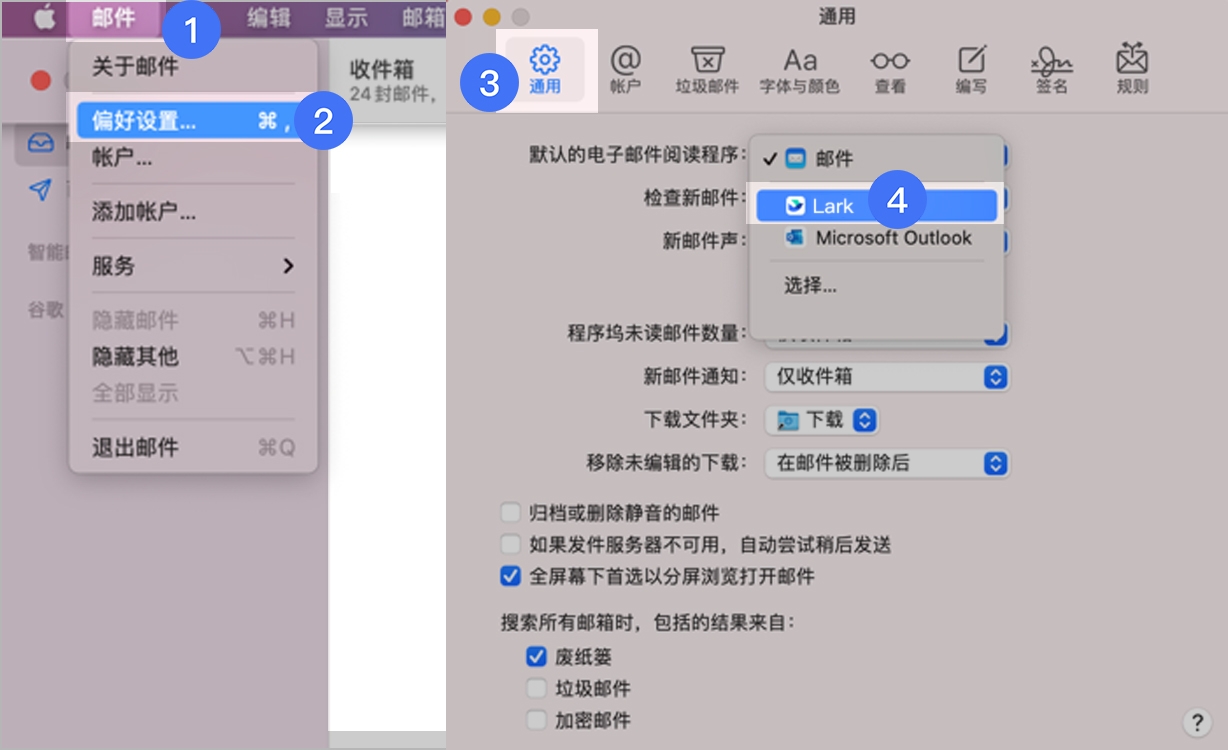
Task: Toggle 归档或删除静音的邮件 checkbox
Action: [x=511, y=513]
